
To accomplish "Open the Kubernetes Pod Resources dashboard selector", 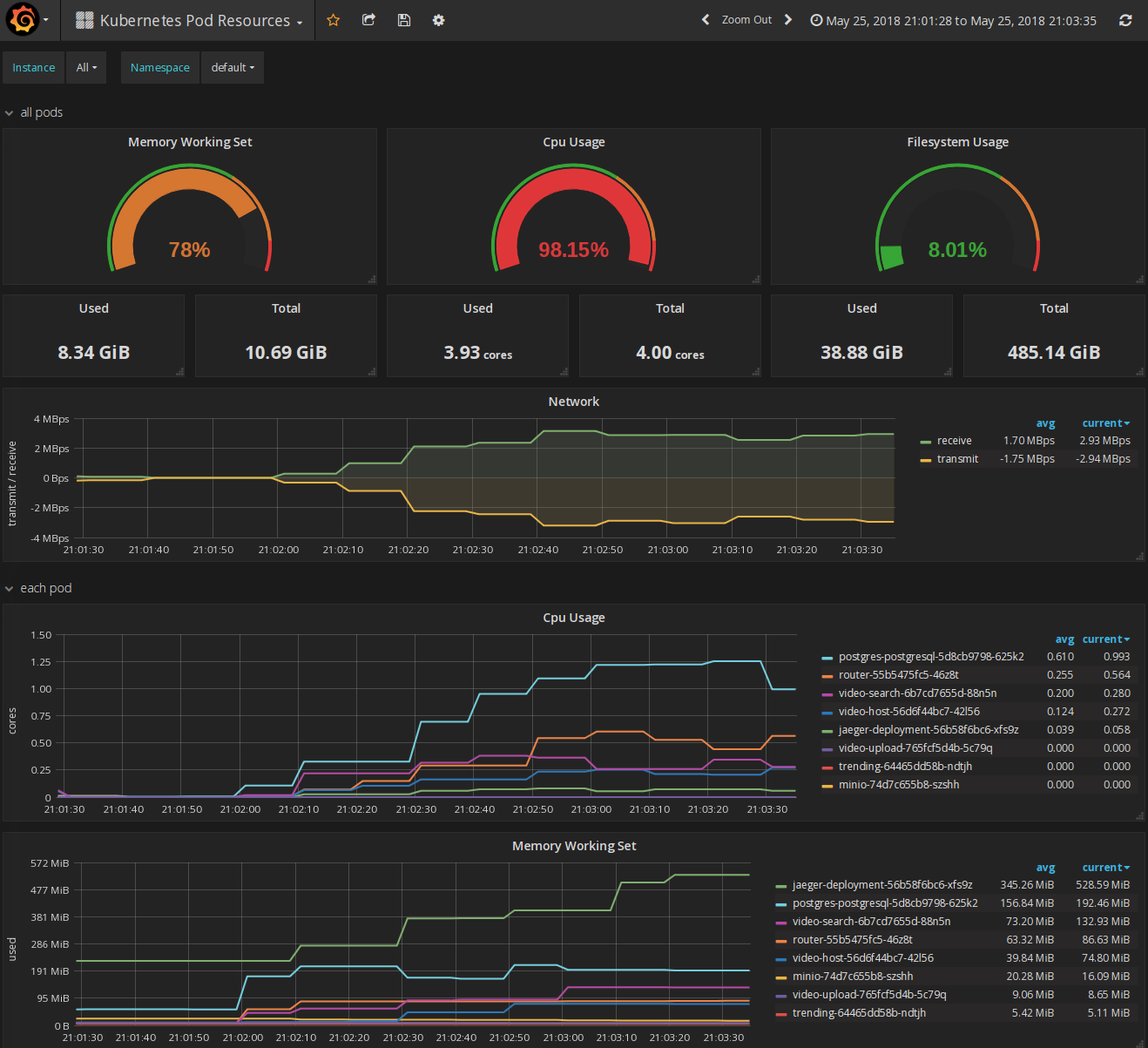I will point(189,21).
